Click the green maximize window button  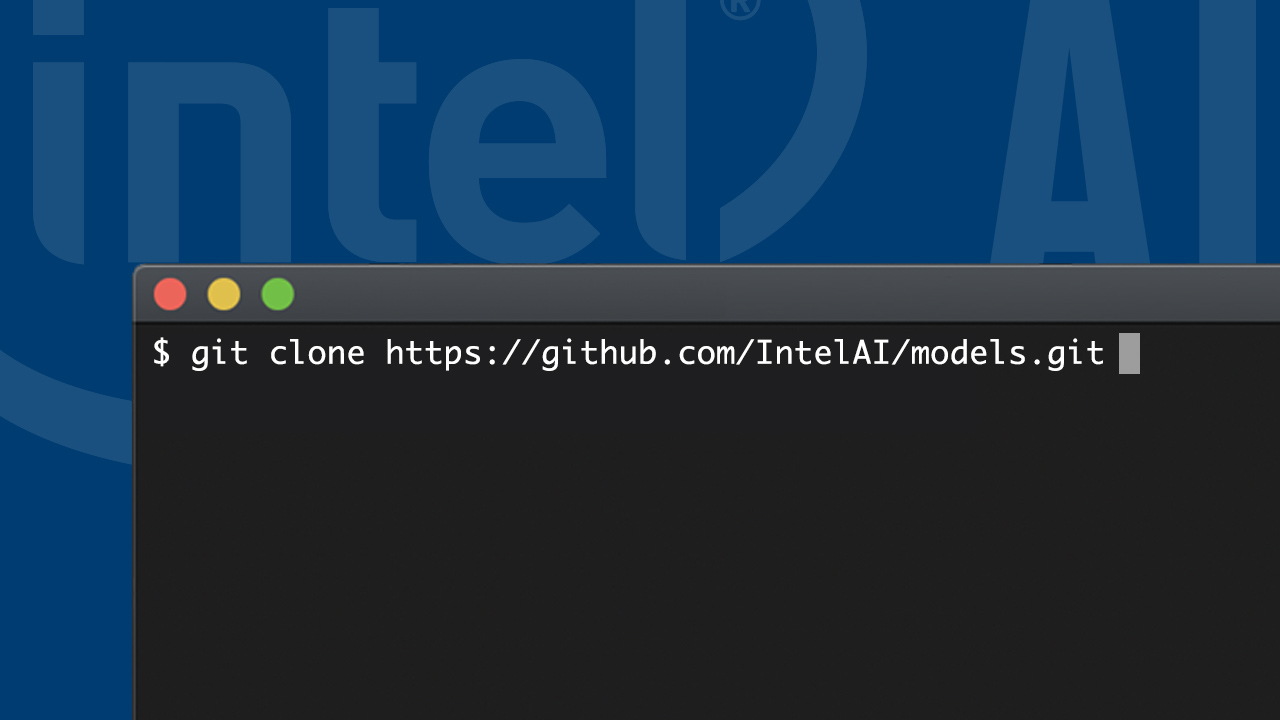[x=278, y=295]
